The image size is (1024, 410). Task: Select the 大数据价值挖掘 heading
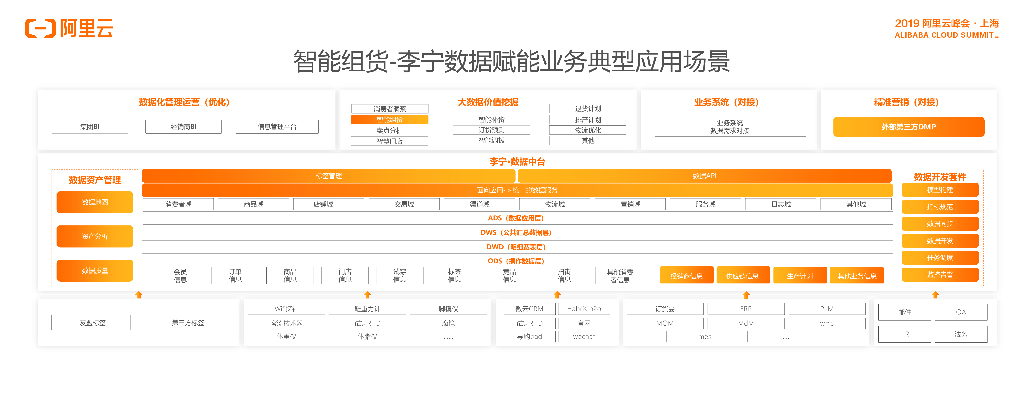point(488,102)
